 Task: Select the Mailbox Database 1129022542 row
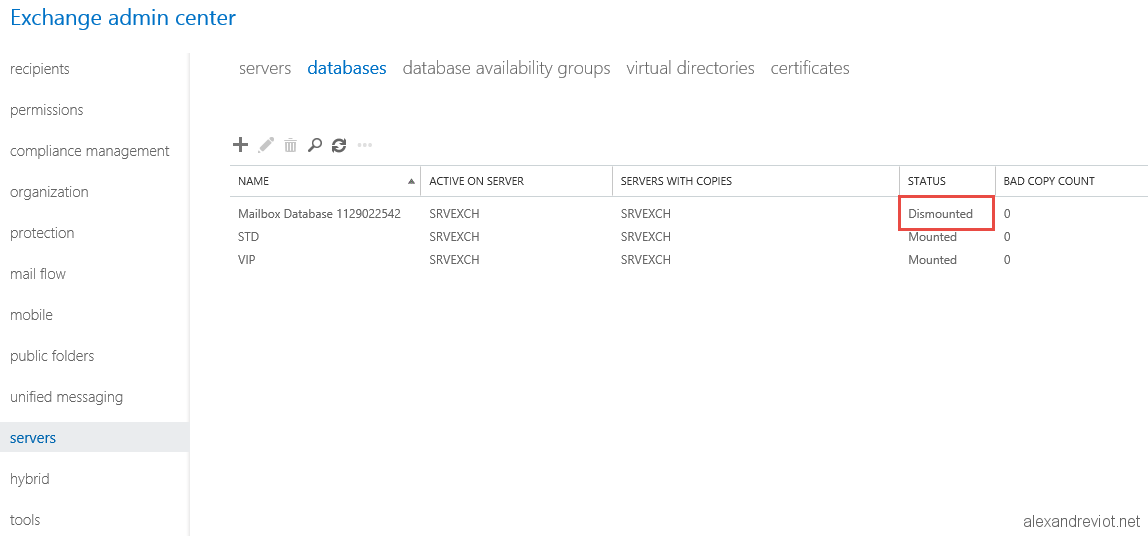688,214
